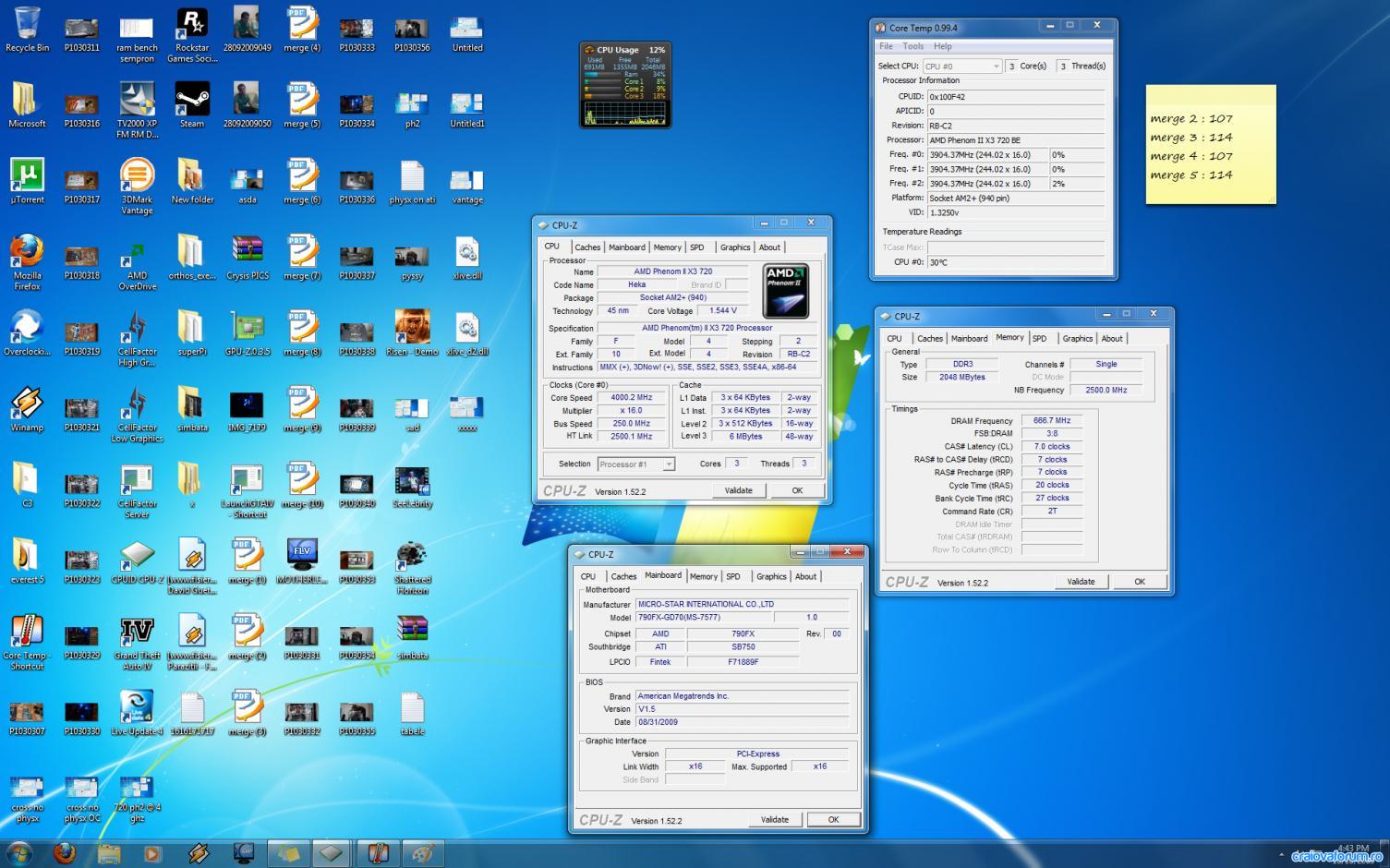Image resolution: width=1390 pixels, height=868 pixels.
Task: Click the Windows Start orb
Action: click(x=18, y=852)
